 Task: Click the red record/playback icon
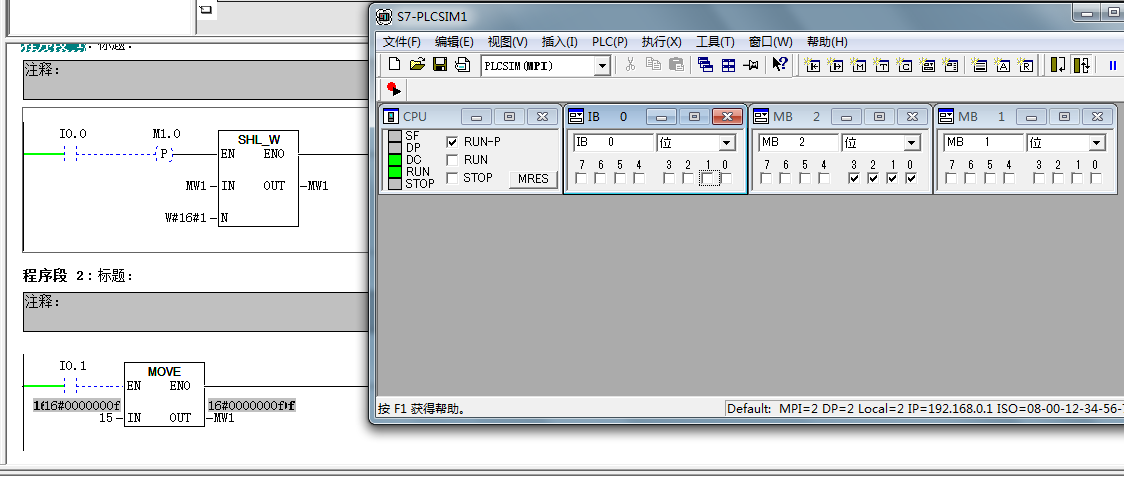point(392,88)
